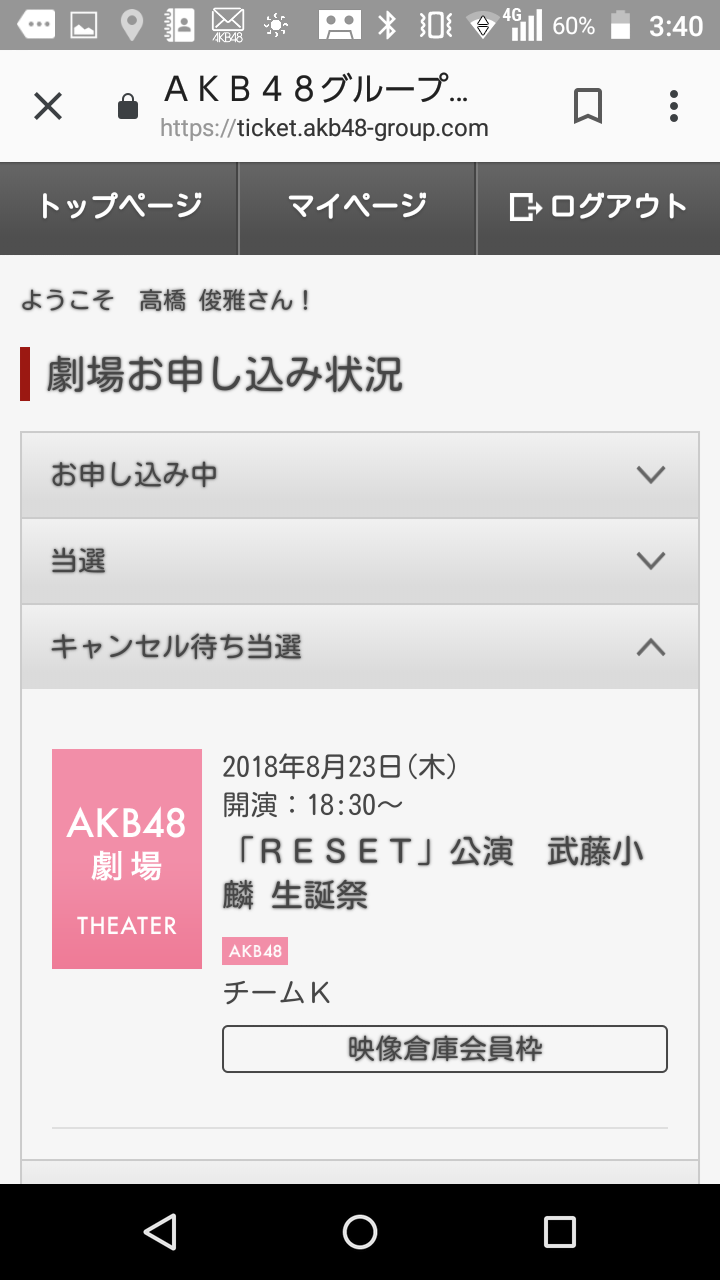
Task: Tap the ログアウト logout button
Action: click(x=598, y=208)
